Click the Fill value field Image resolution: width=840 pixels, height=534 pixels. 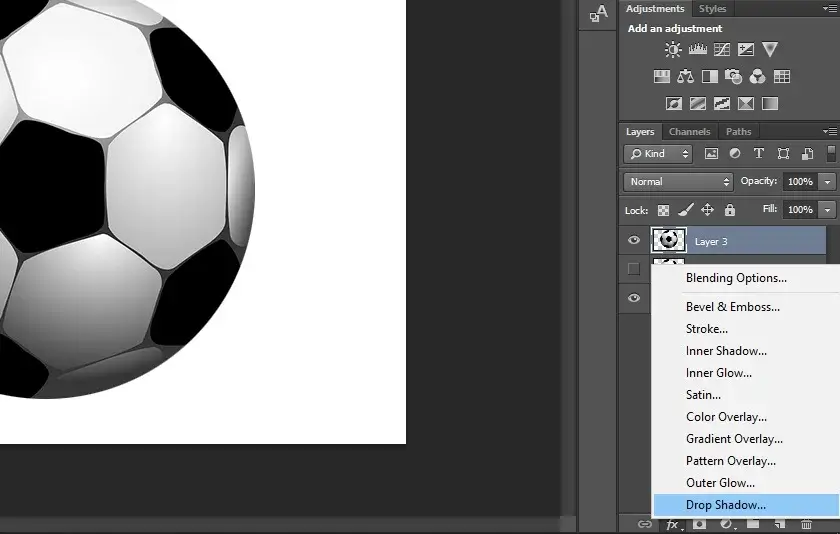coord(800,210)
